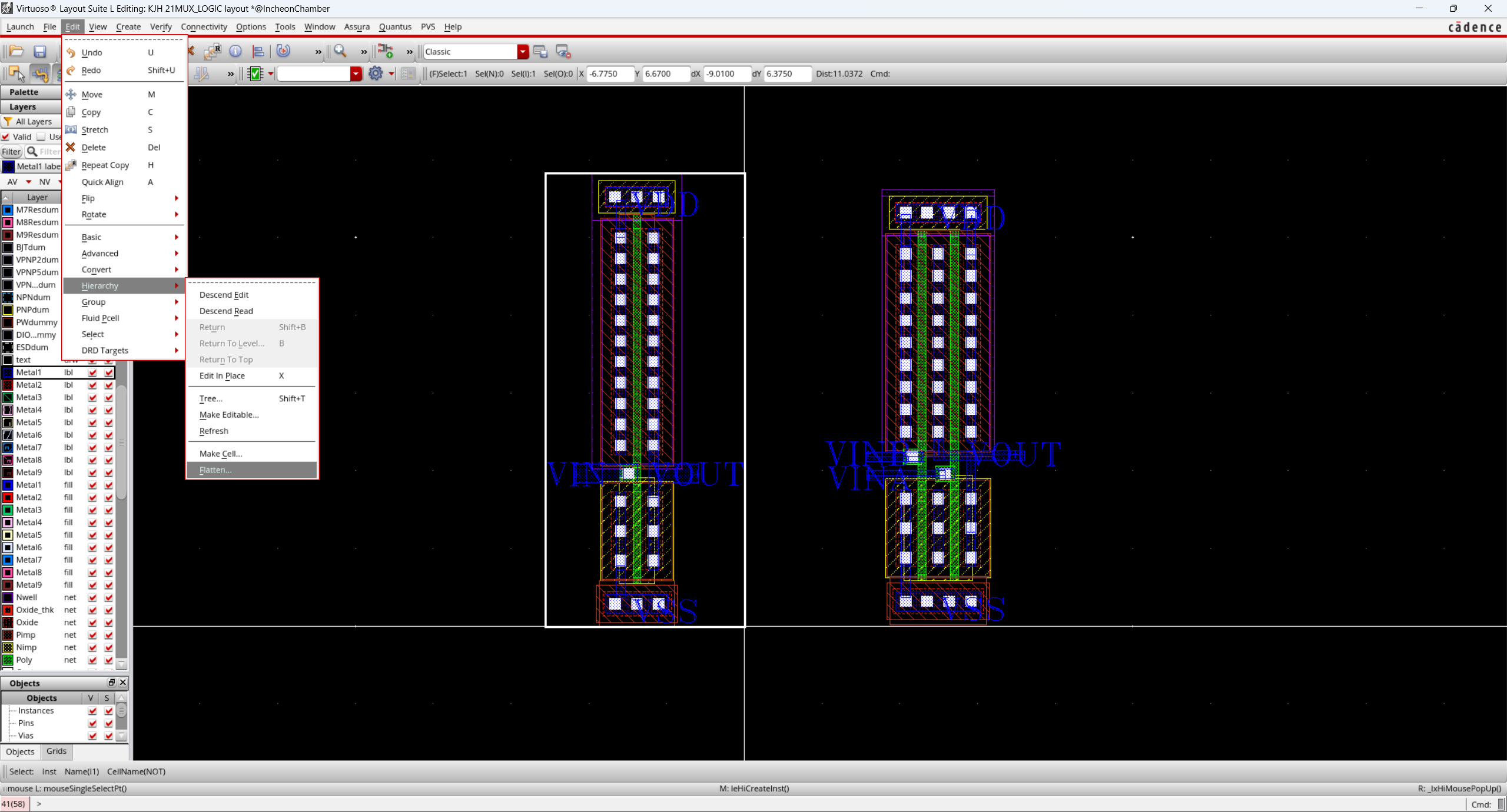The width and height of the screenshot is (1507, 812).
Task: Click the Create Instance connector icon
Action: (x=385, y=51)
